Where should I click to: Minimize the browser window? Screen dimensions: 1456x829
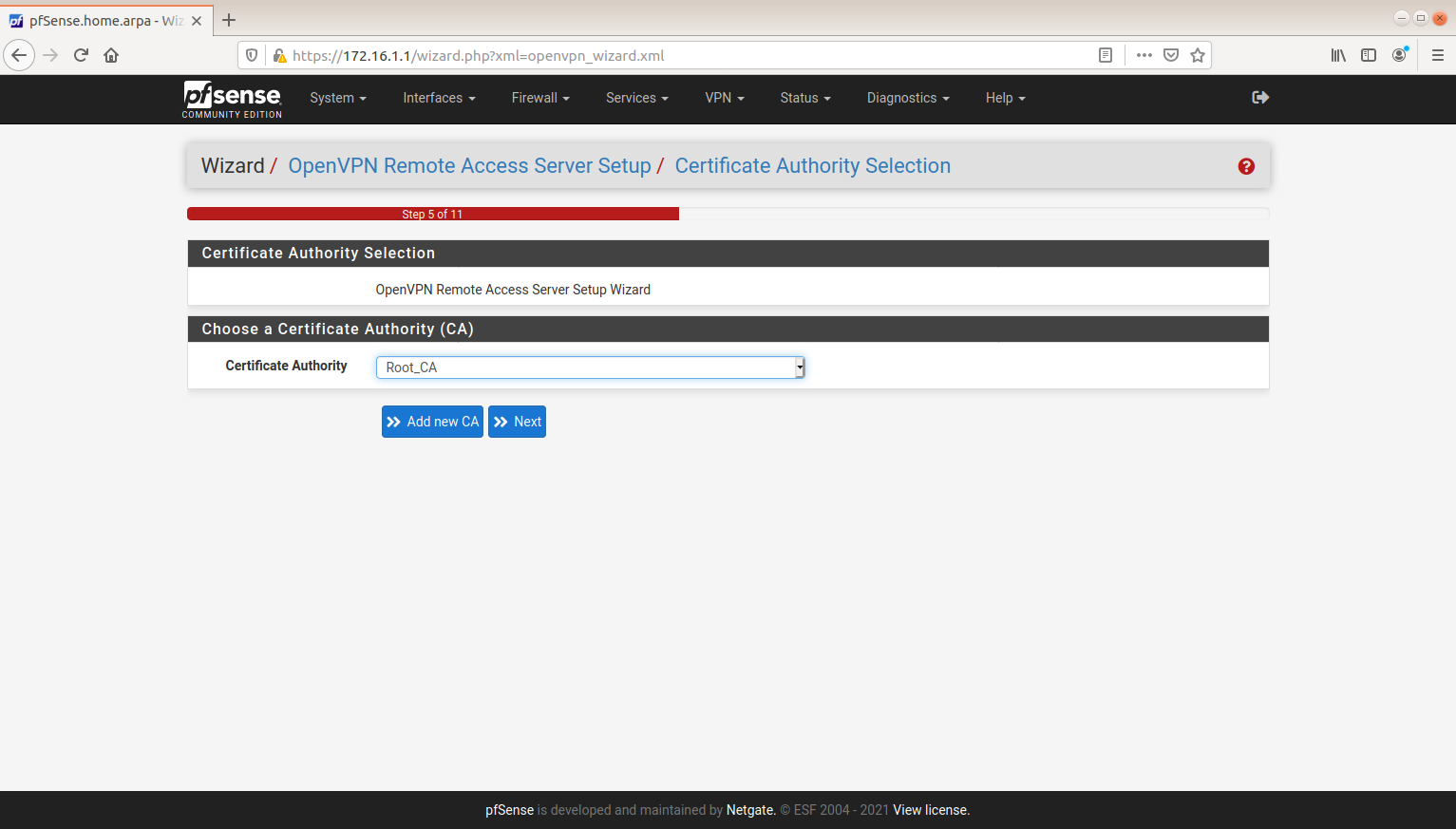coord(1402,18)
